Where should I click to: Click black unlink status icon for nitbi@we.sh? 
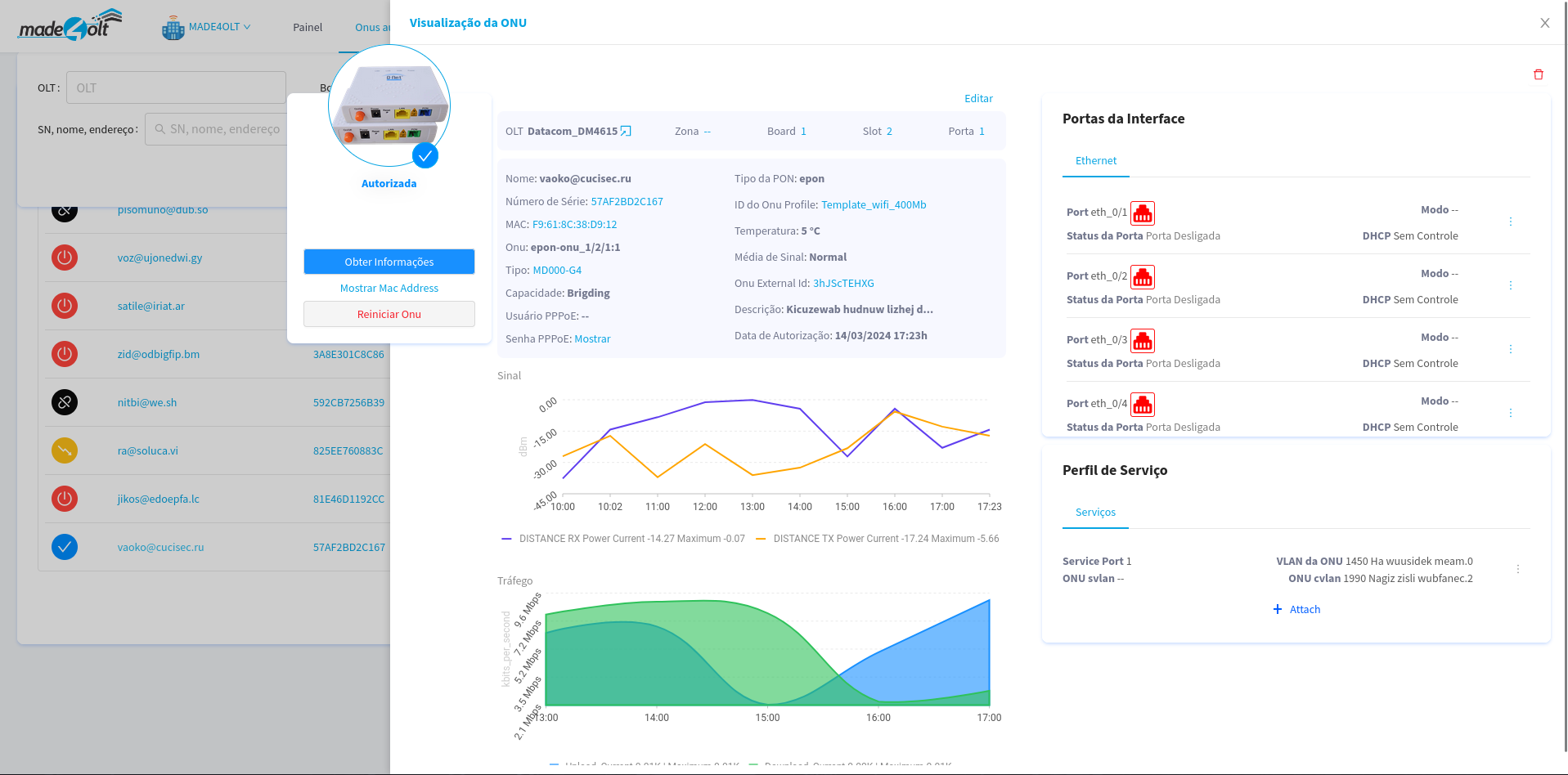[x=65, y=402]
